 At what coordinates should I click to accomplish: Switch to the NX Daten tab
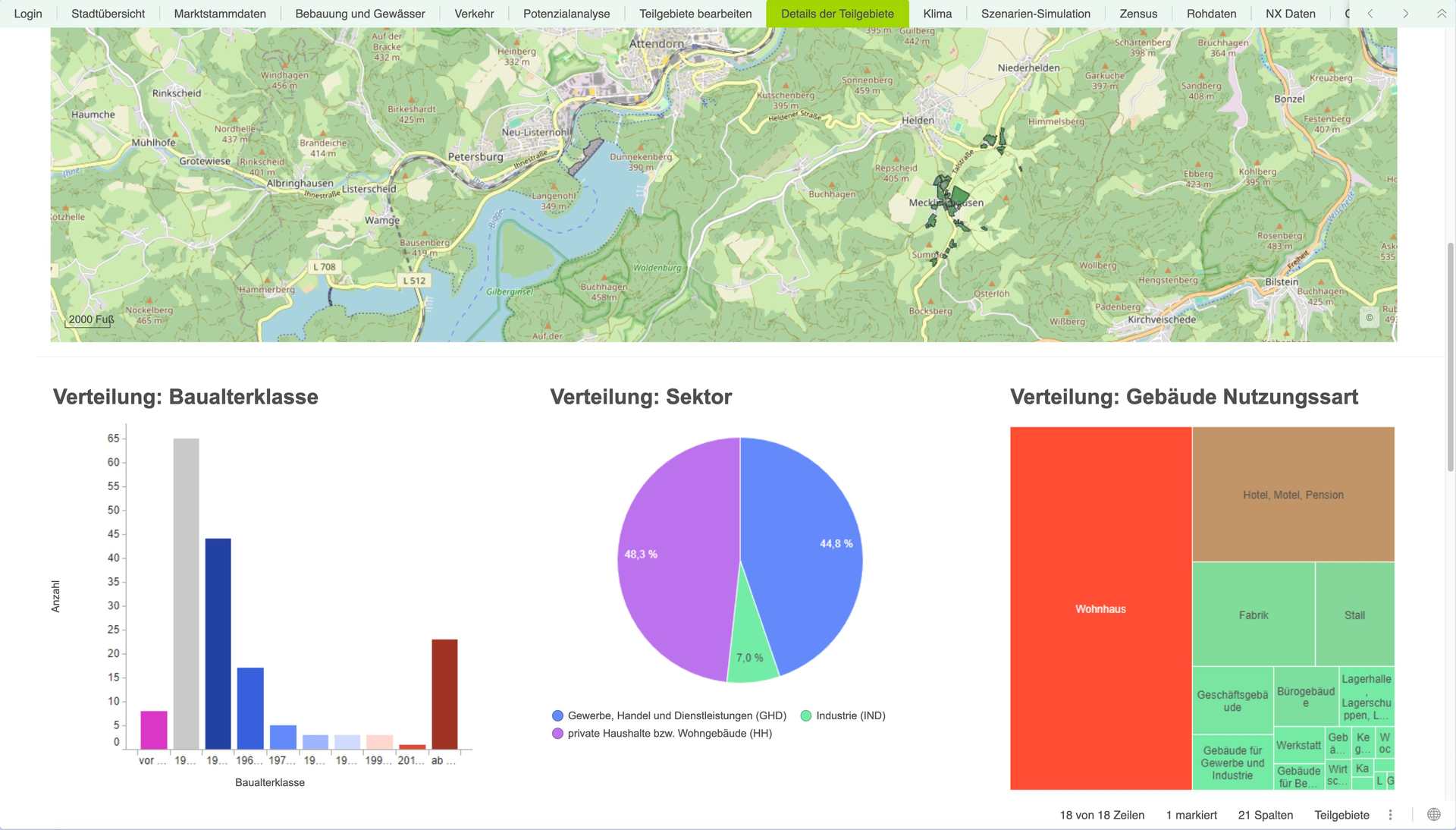[x=1291, y=14]
